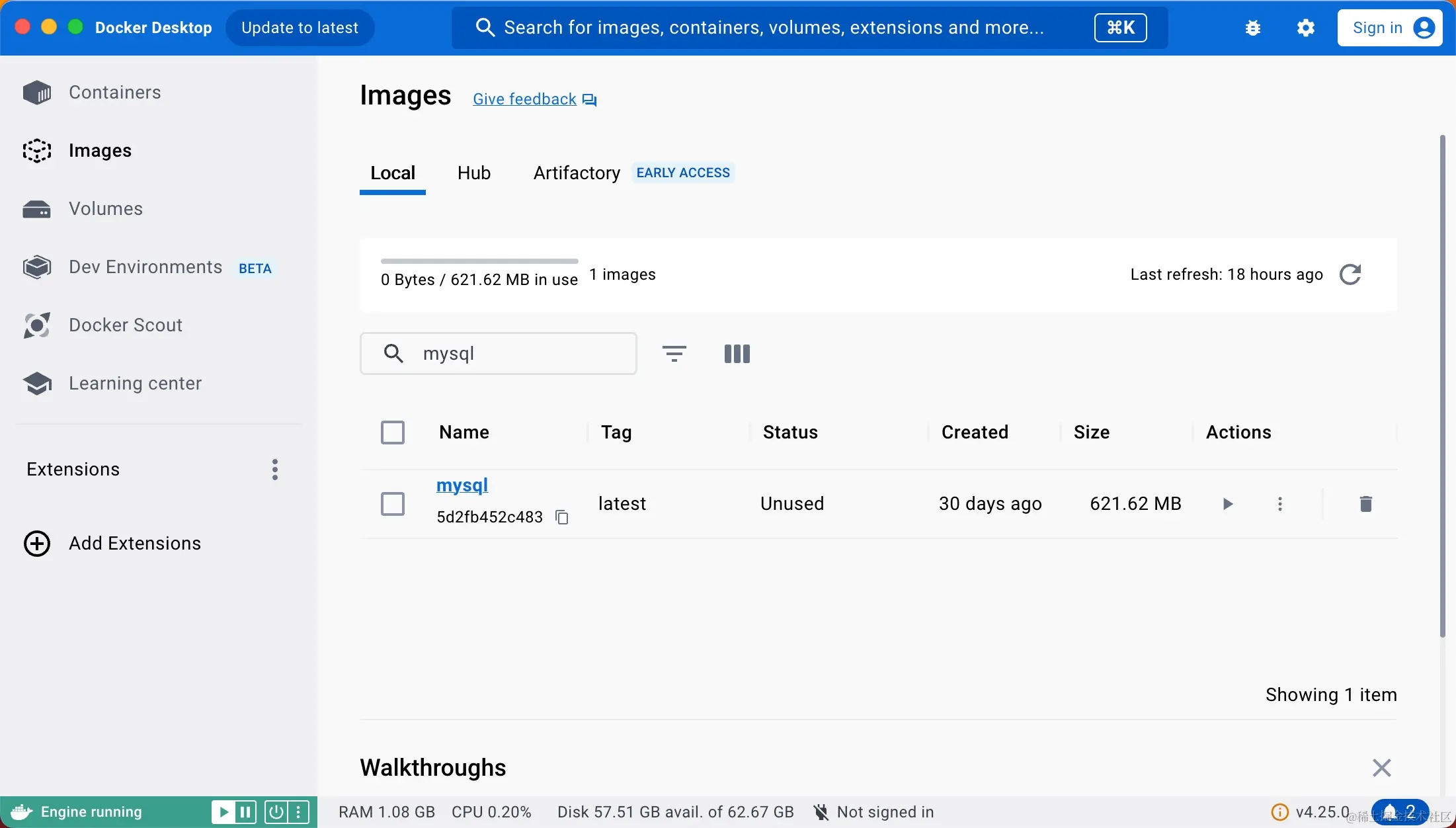Open the filter options icon
This screenshot has width=1456, height=828.
674,354
